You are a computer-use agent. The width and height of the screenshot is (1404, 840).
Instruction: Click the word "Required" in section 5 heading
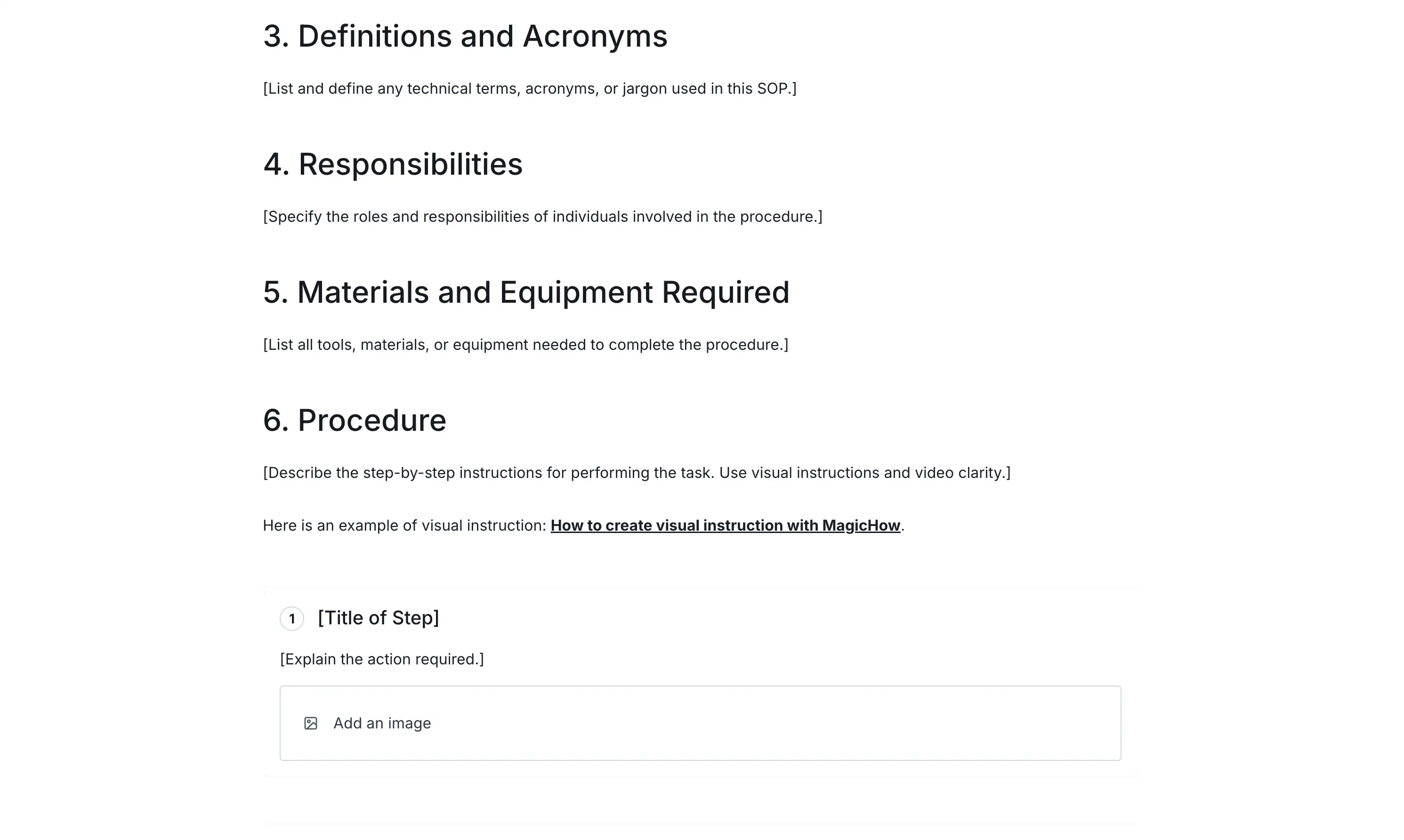(725, 293)
